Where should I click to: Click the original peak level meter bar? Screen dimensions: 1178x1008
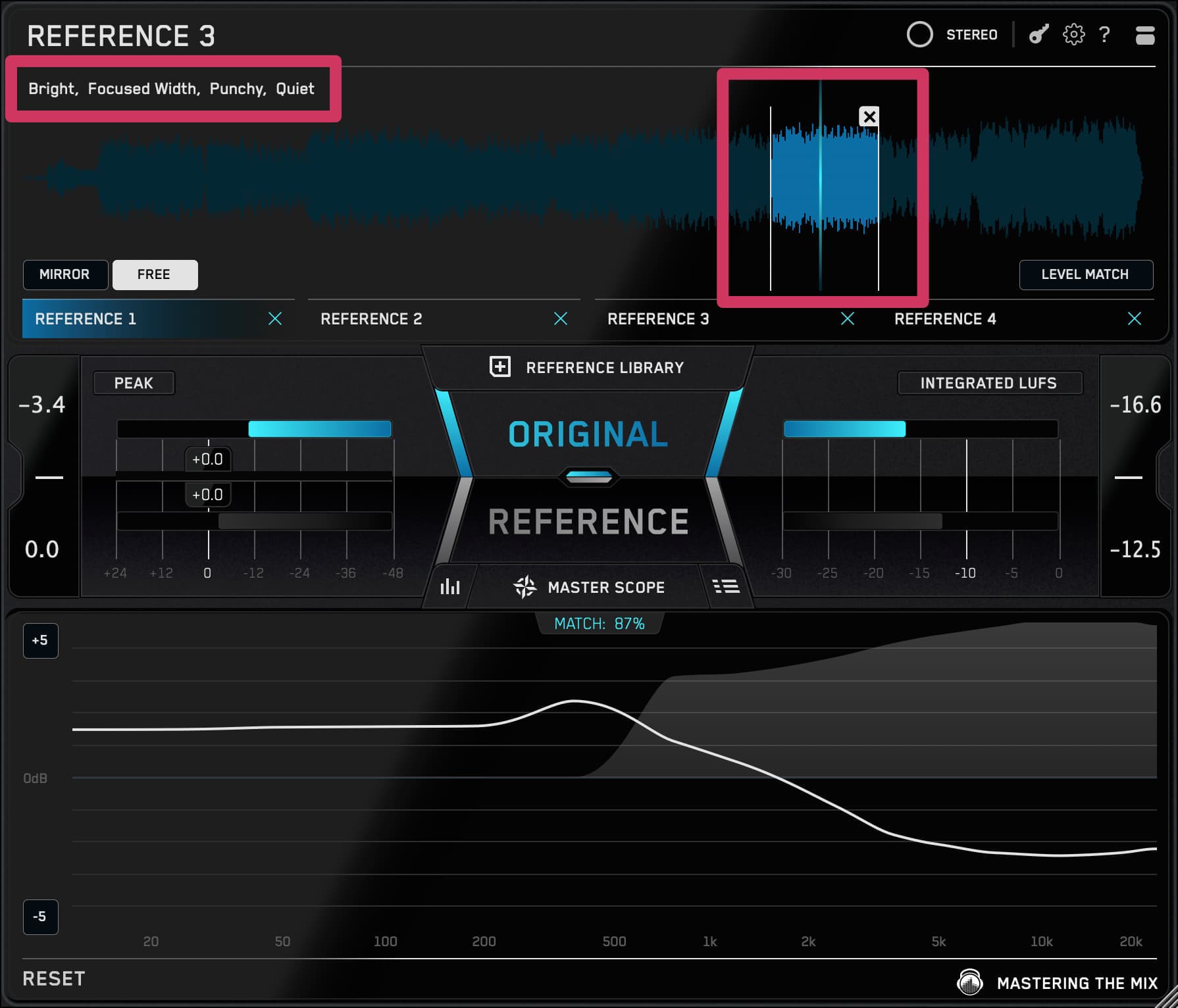pyautogui.click(x=254, y=429)
